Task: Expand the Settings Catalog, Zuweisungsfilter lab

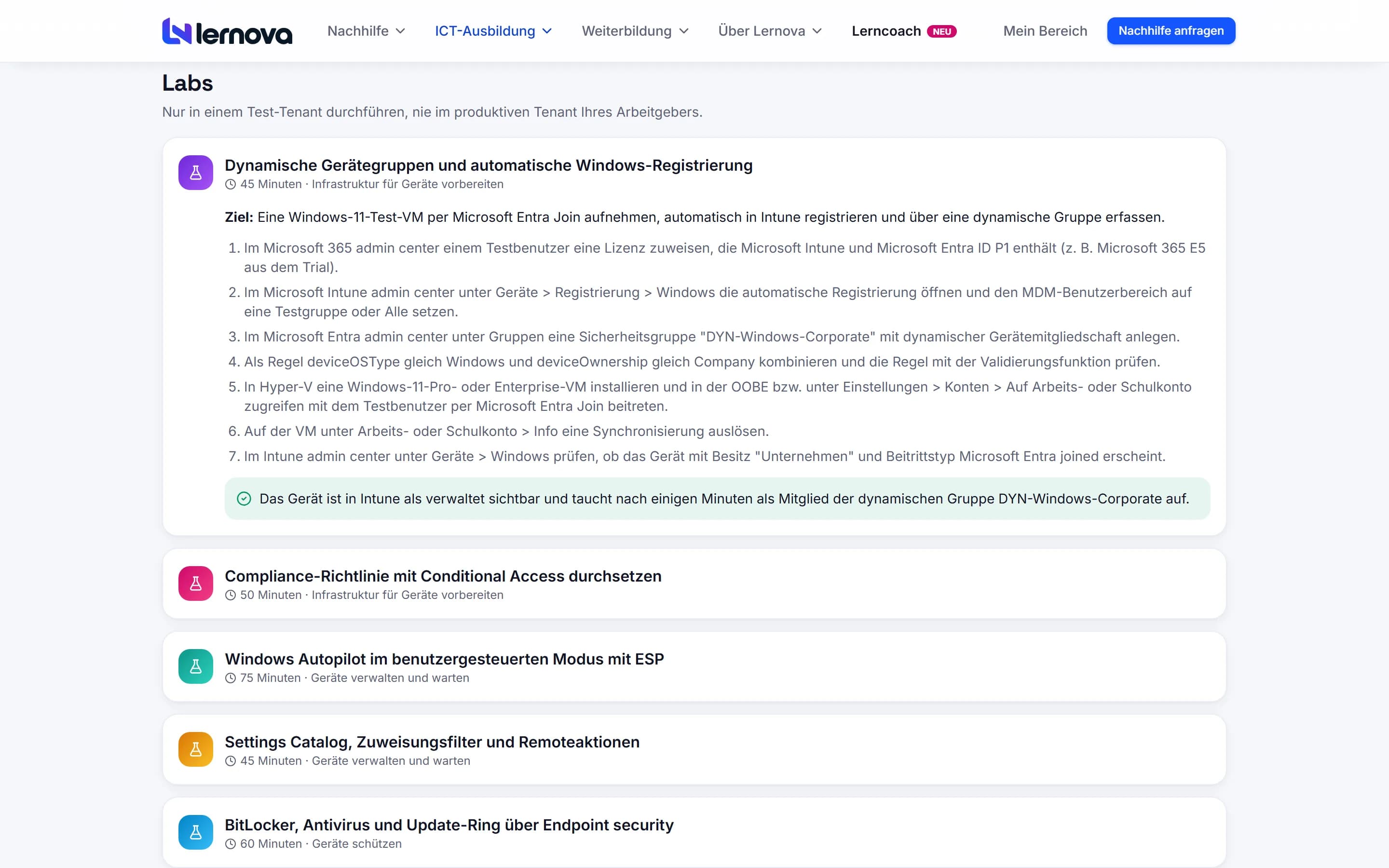Action: pyautogui.click(x=694, y=749)
